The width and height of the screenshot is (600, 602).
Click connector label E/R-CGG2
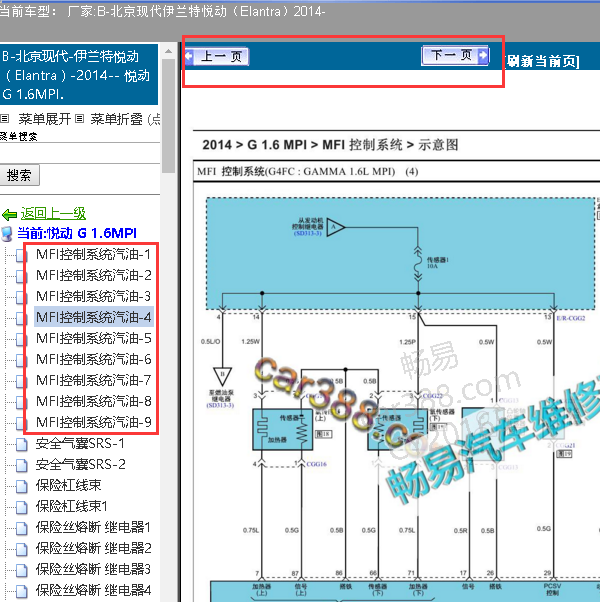pos(570,318)
